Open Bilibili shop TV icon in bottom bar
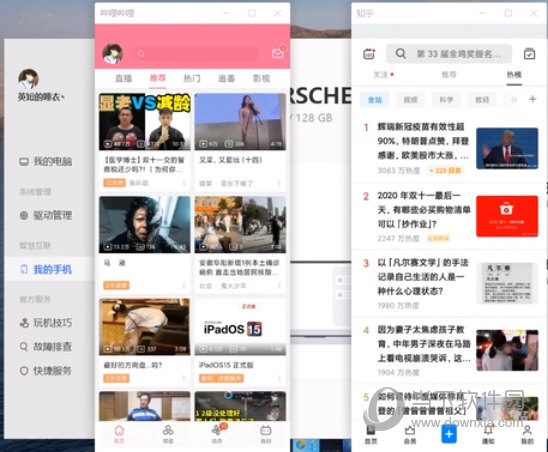548x452 pixels. coord(266,434)
